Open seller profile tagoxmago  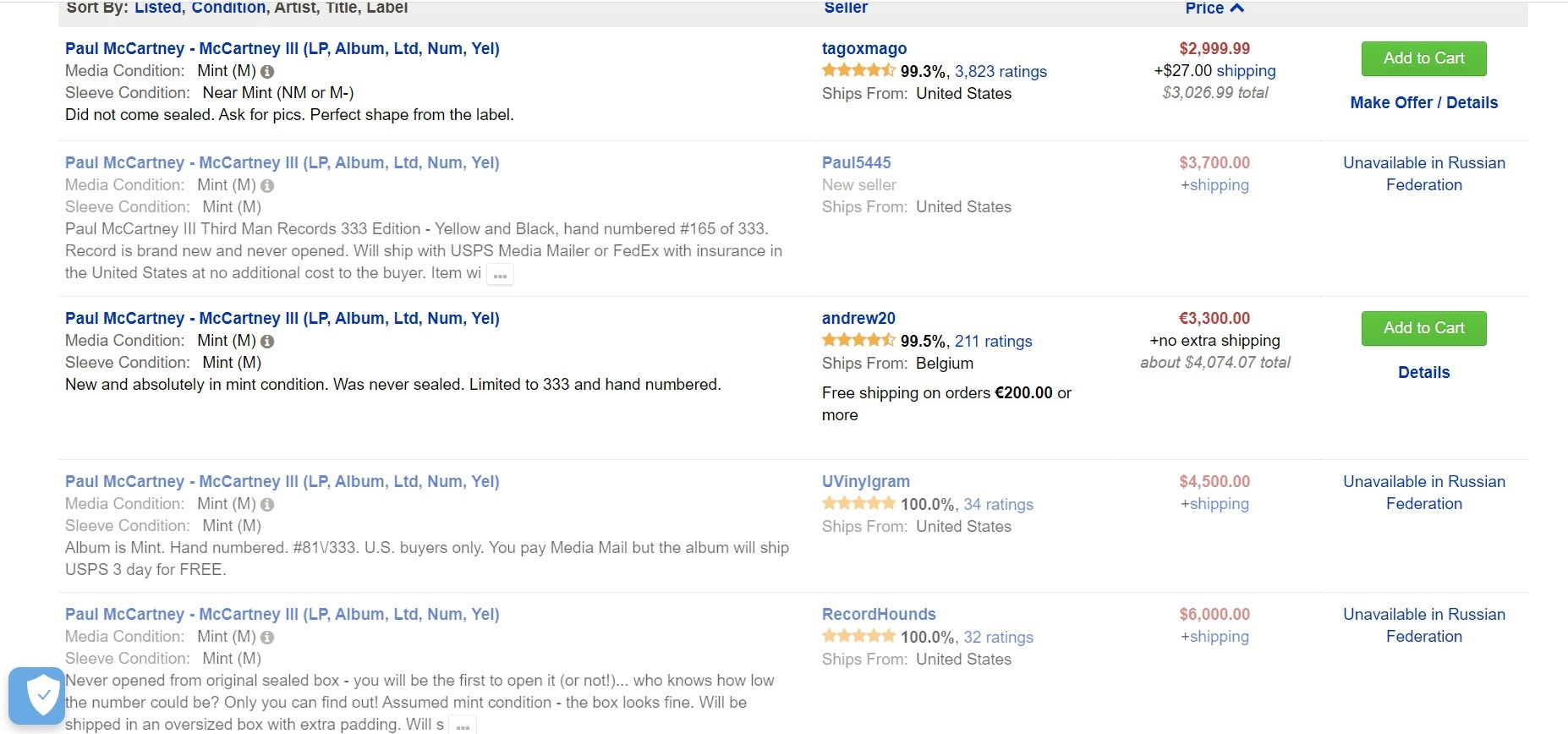[x=863, y=48]
